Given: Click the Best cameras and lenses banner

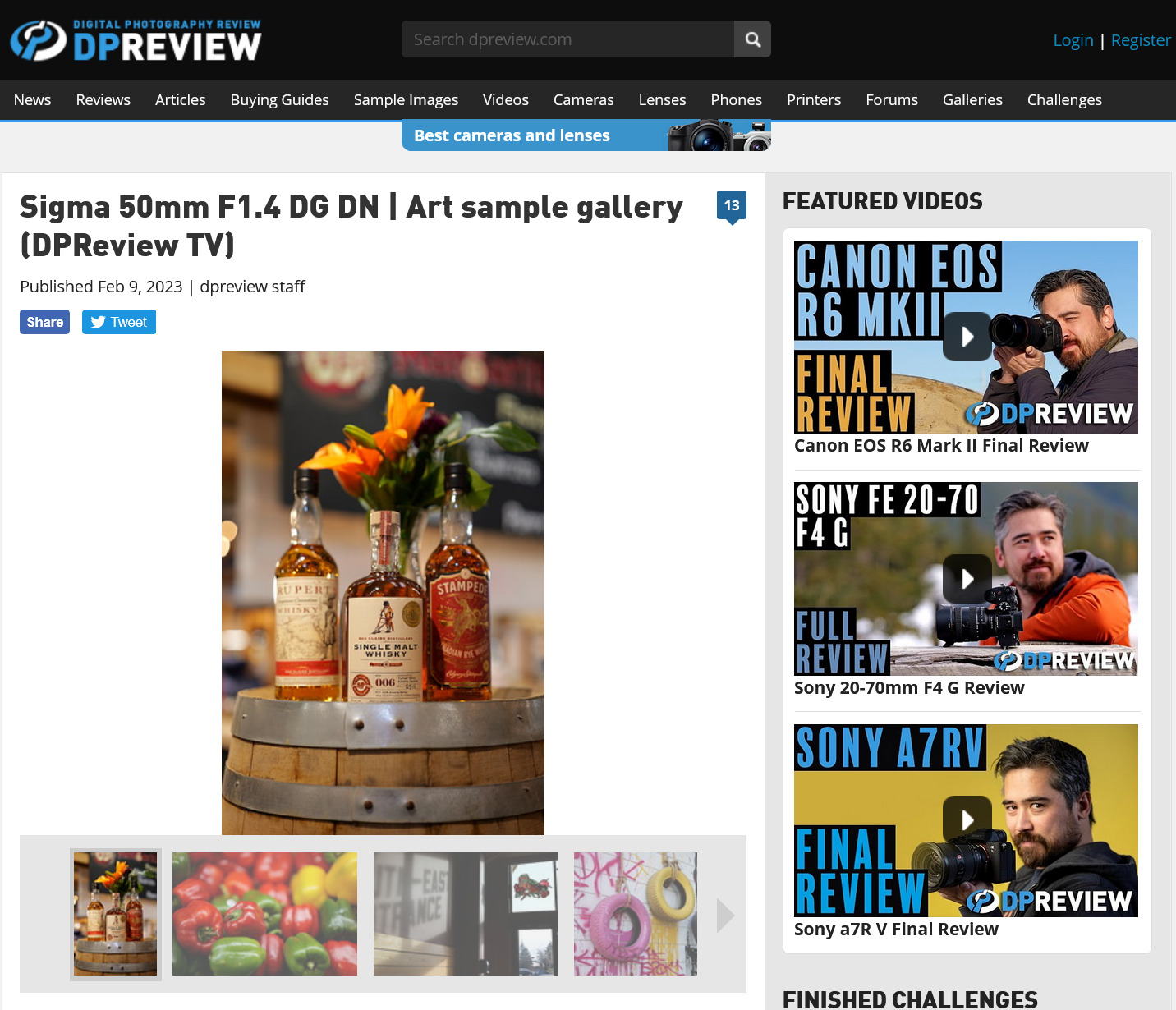Looking at the screenshot, I should [x=586, y=135].
